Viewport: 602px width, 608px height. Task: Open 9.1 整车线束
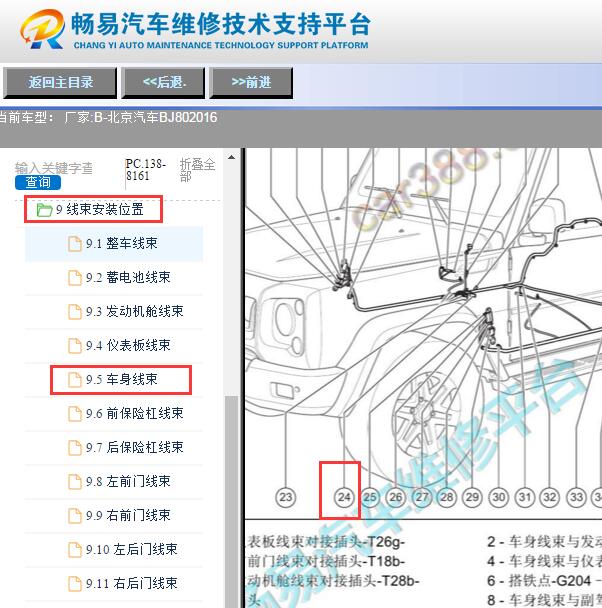coord(122,244)
